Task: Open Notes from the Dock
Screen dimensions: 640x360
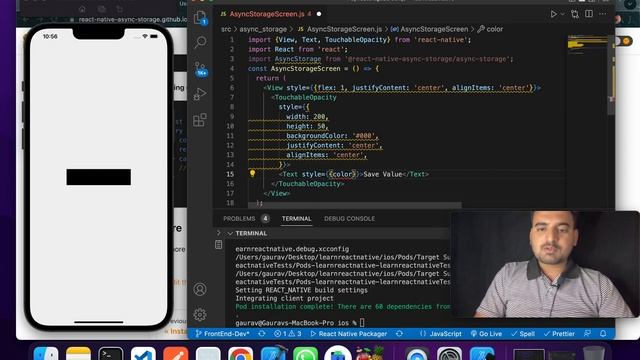Action: (x=78, y=354)
